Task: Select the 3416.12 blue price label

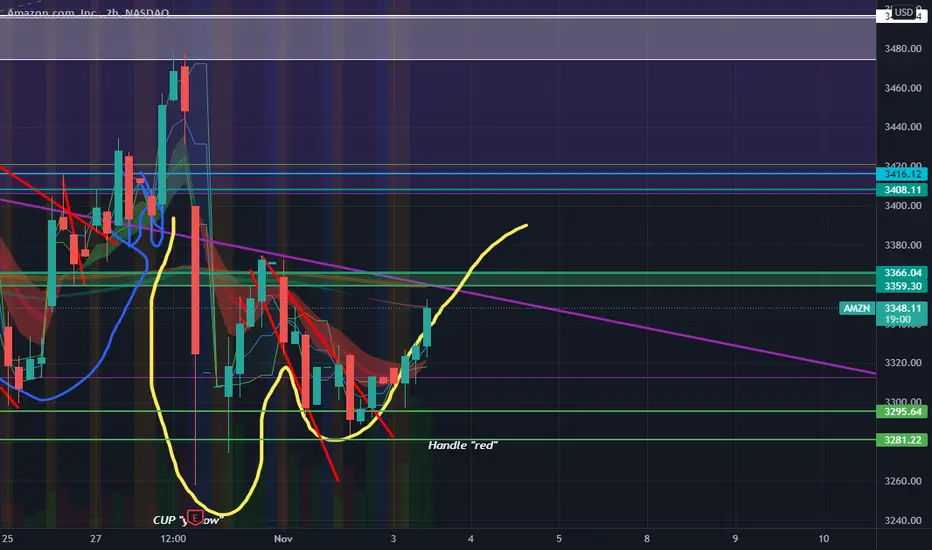Action: click(902, 174)
